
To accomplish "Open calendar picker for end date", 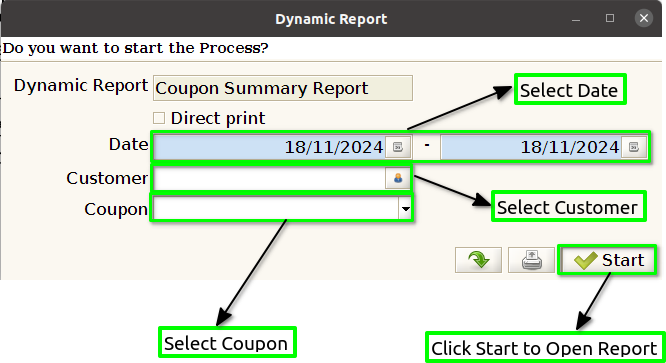I will point(634,147).
